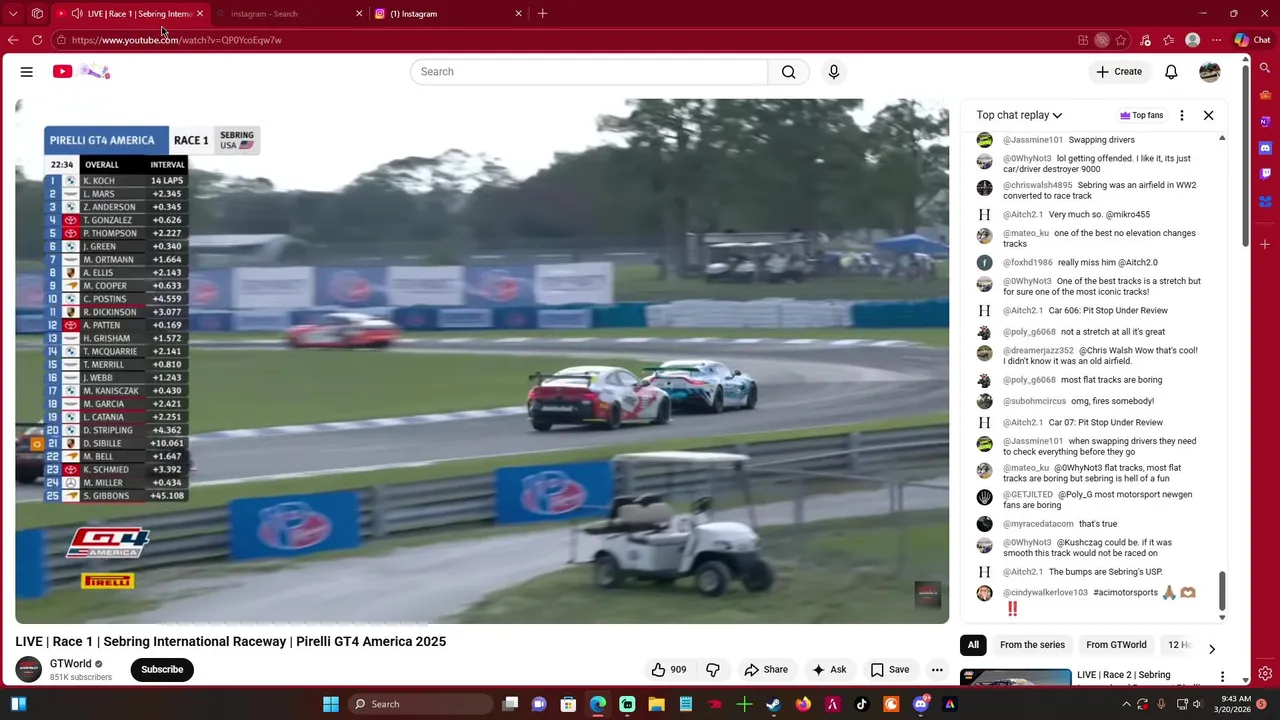Click the search magnifier button

(x=789, y=72)
